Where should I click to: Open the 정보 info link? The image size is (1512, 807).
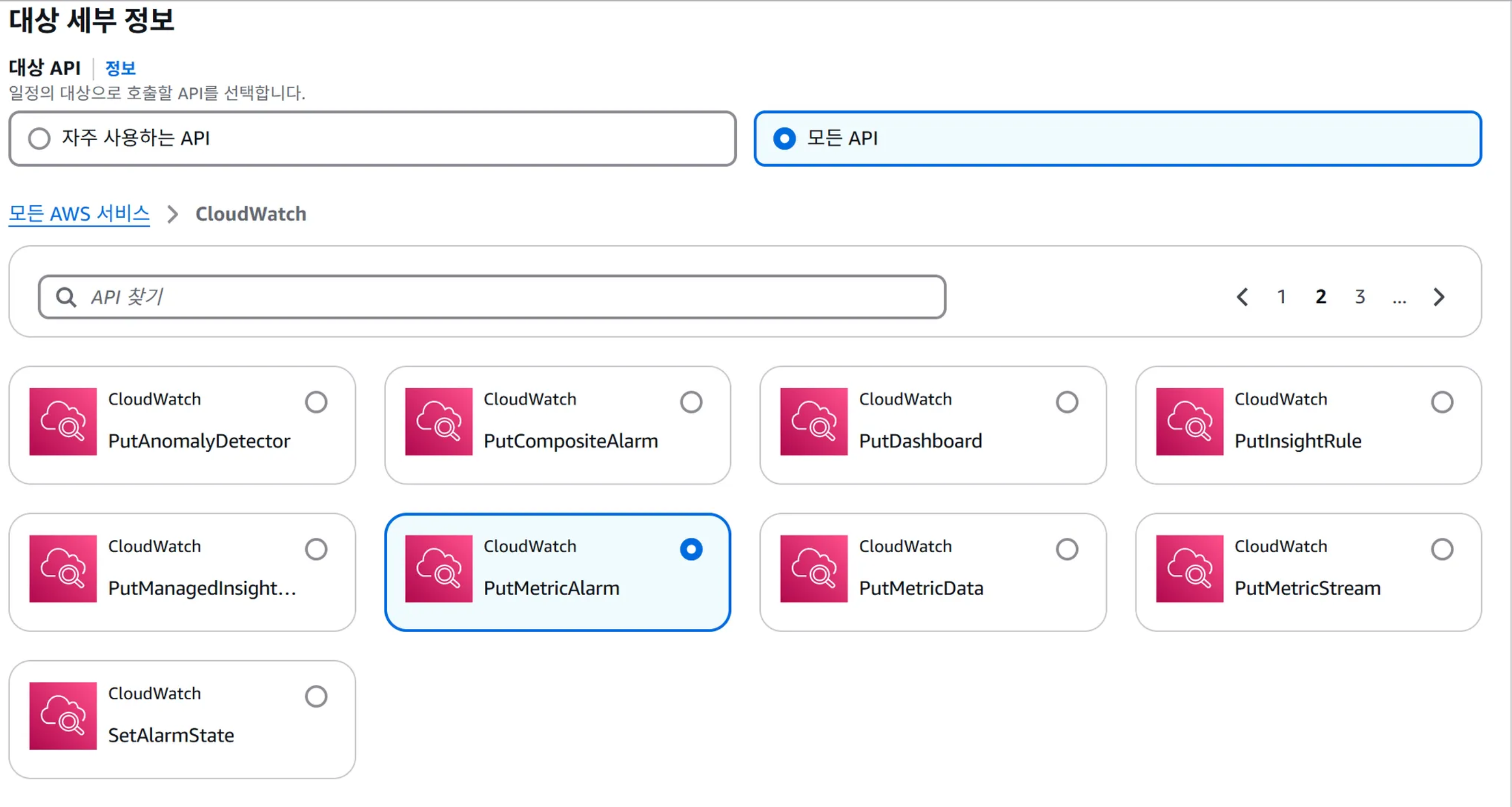pyautogui.click(x=120, y=68)
